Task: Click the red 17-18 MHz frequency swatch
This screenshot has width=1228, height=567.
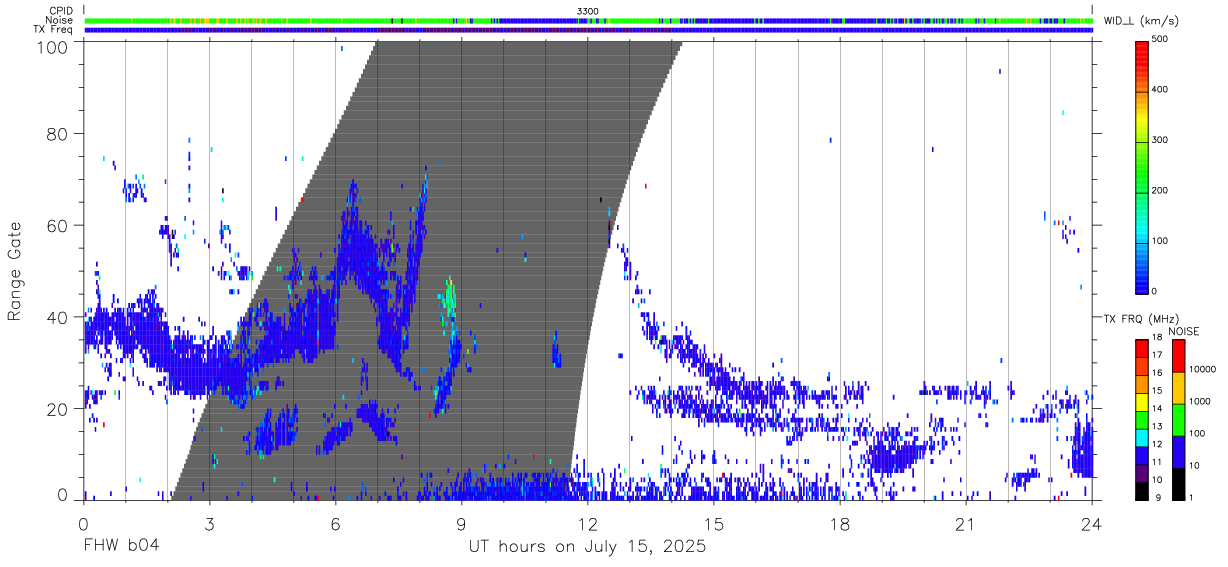Action: [1141, 348]
